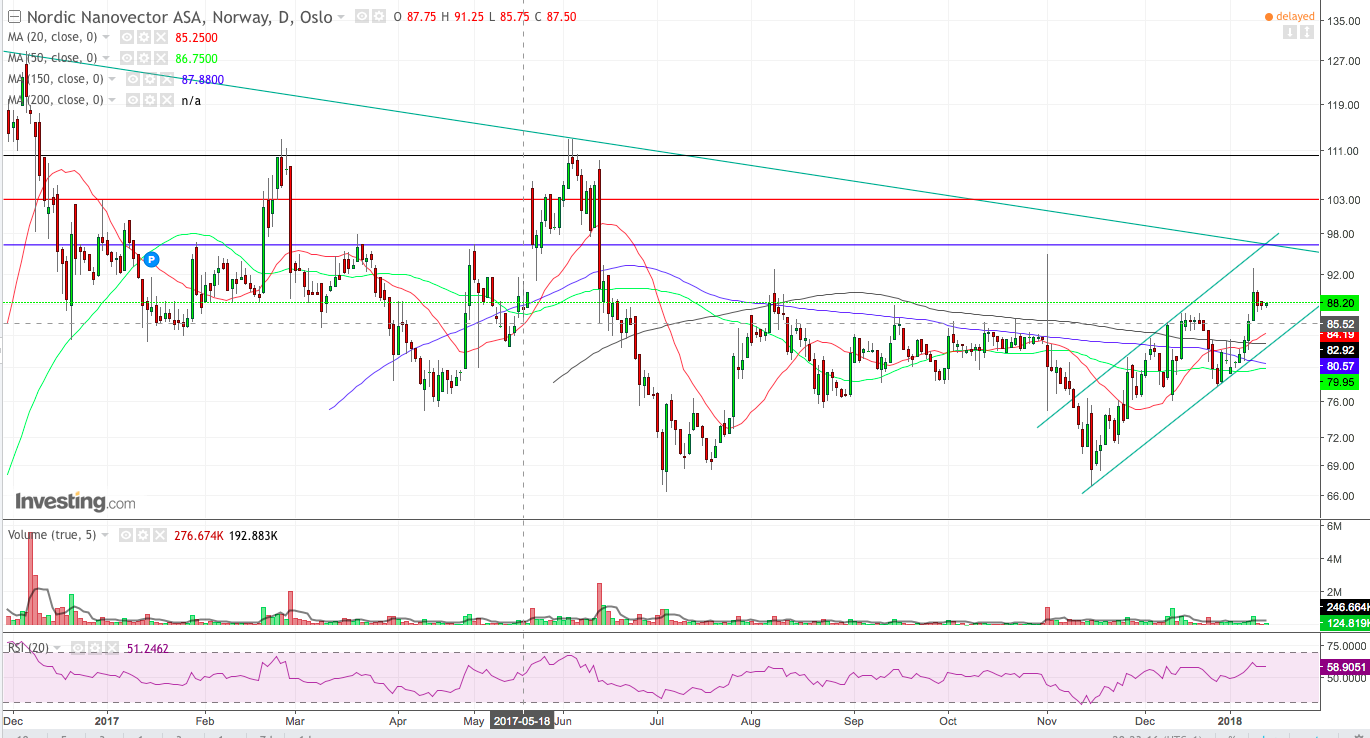Click Investing.com logo on chart
The height and width of the screenshot is (738, 1370).
pos(75,501)
